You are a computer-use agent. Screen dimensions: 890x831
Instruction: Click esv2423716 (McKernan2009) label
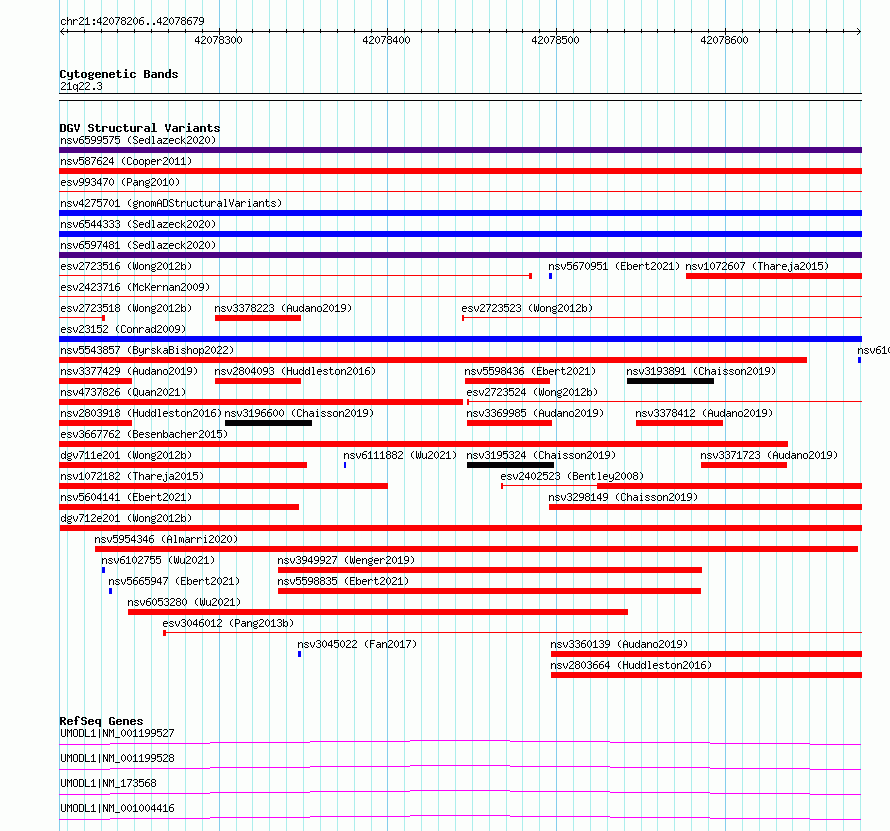[x=135, y=287]
